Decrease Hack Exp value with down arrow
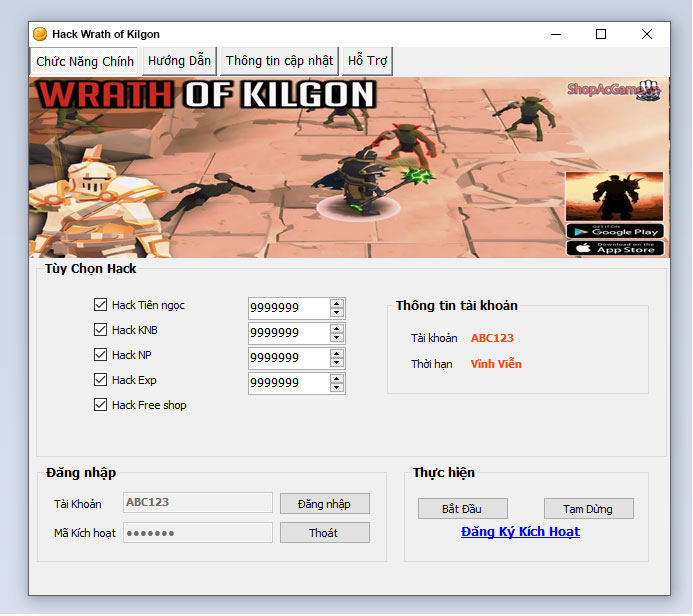 point(337,388)
